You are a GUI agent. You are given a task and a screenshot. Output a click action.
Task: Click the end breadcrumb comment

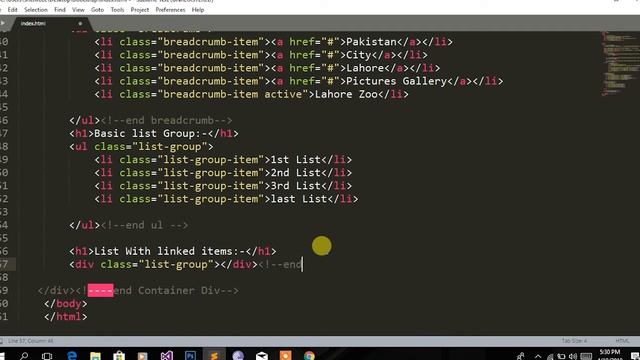pyautogui.click(x=167, y=120)
